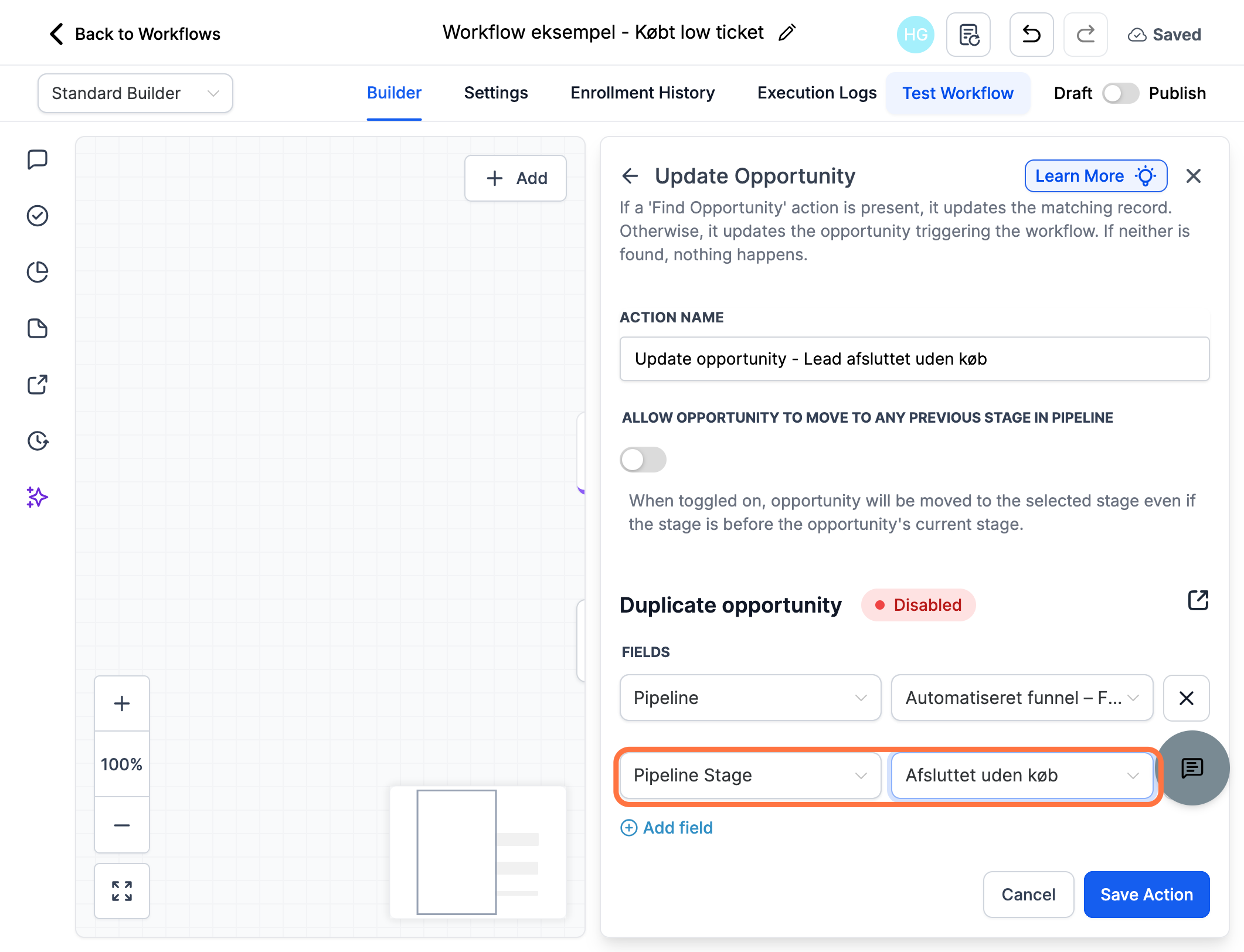Click the Save Action button
Viewport: 1244px width, 952px height.
tap(1146, 895)
